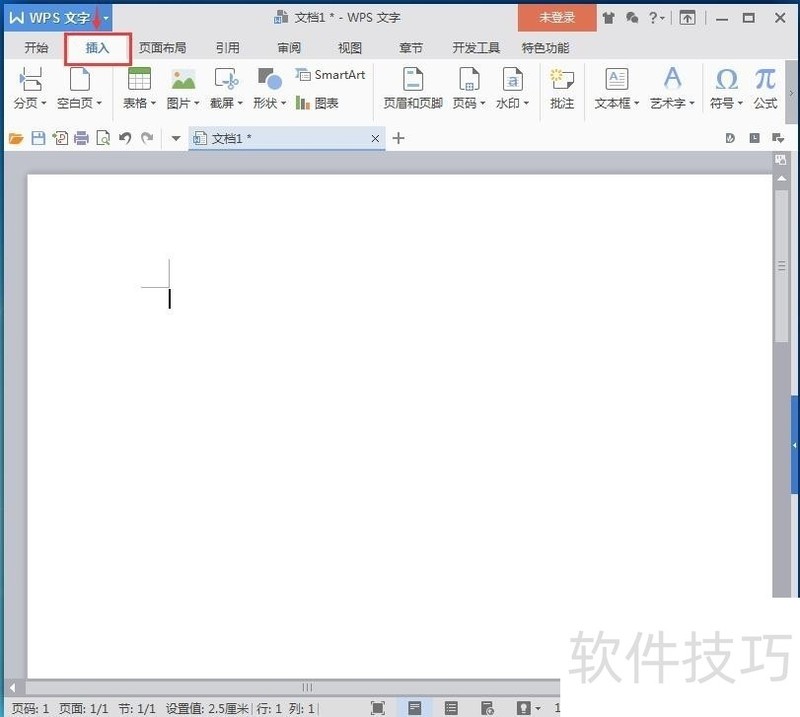Open the 形状 shapes gallery
The height and width of the screenshot is (717, 800).
tap(269, 79)
